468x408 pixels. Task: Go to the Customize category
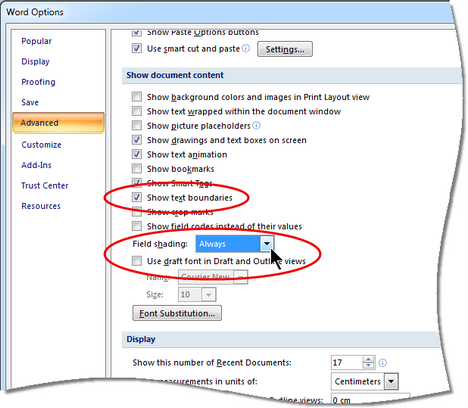tap(41, 145)
